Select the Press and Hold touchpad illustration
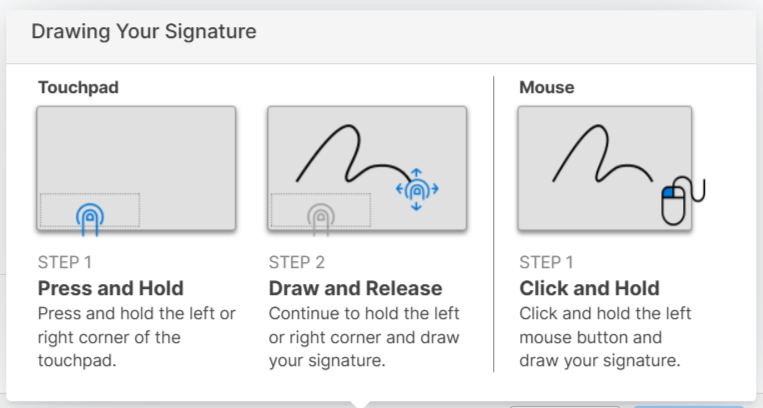 pos(136,168)
